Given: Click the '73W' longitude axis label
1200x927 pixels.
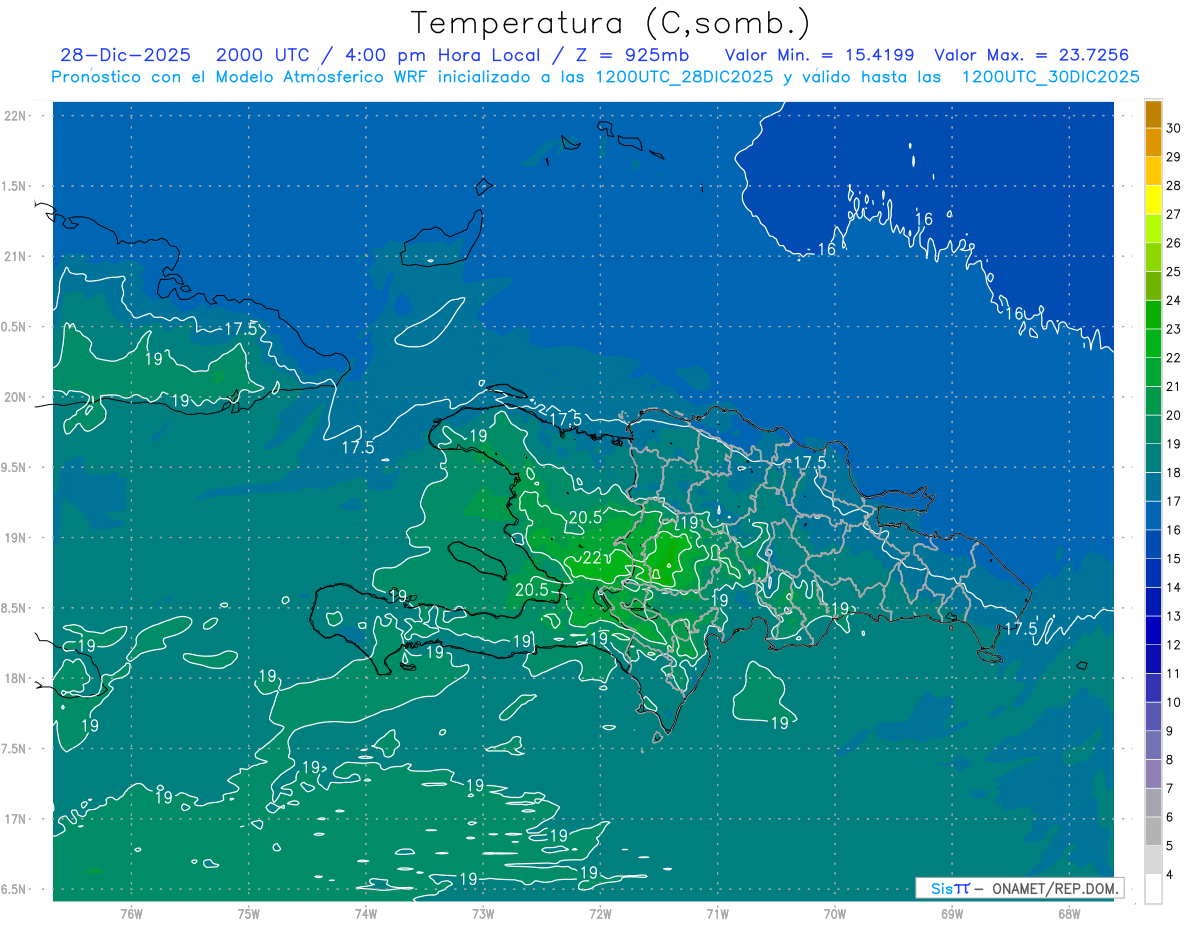Looking at the screenshot, I should (x=483, y=913).
